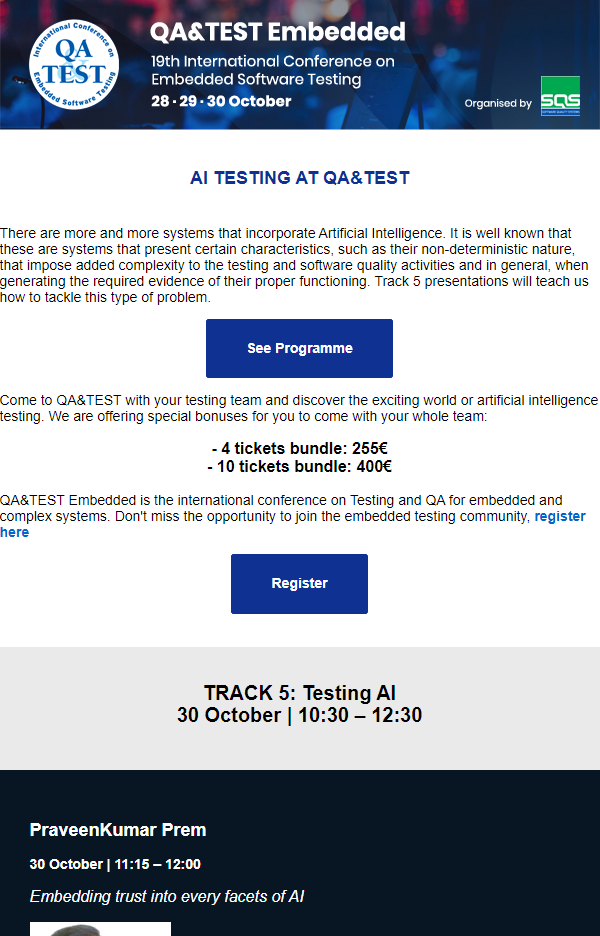
Task: Open the See Programme button
Action: (x=299, y=348)
